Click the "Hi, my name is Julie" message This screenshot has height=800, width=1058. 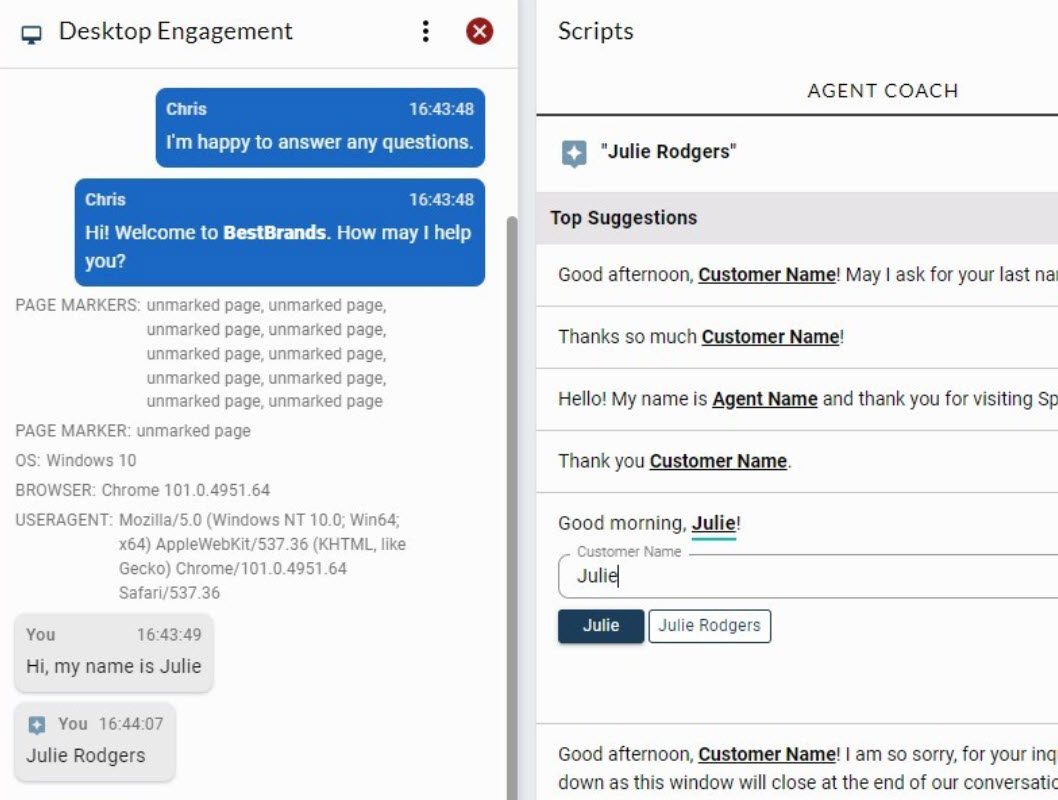[114, 653]
